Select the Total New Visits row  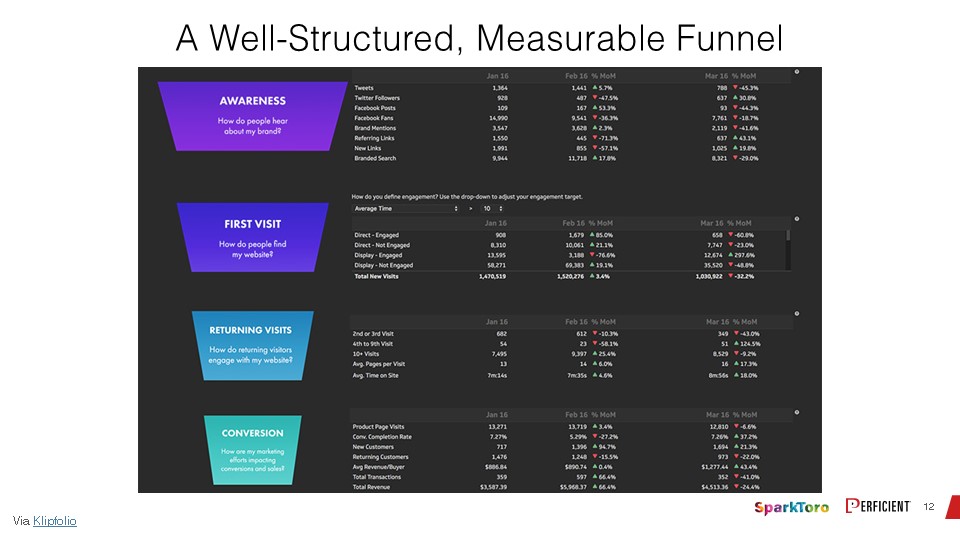tap(571, 276)
